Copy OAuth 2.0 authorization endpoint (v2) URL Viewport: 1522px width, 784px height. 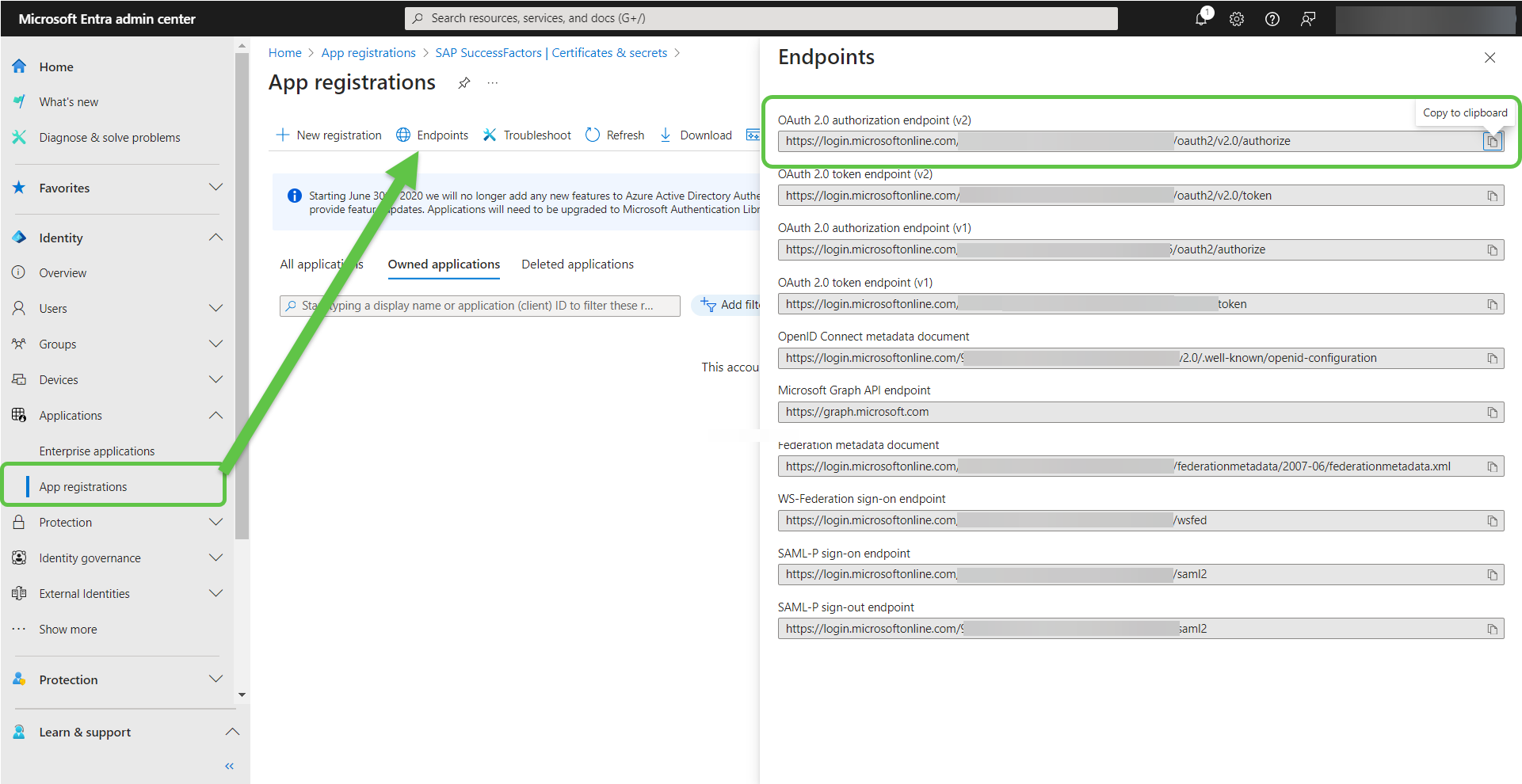coord(1492,142)
